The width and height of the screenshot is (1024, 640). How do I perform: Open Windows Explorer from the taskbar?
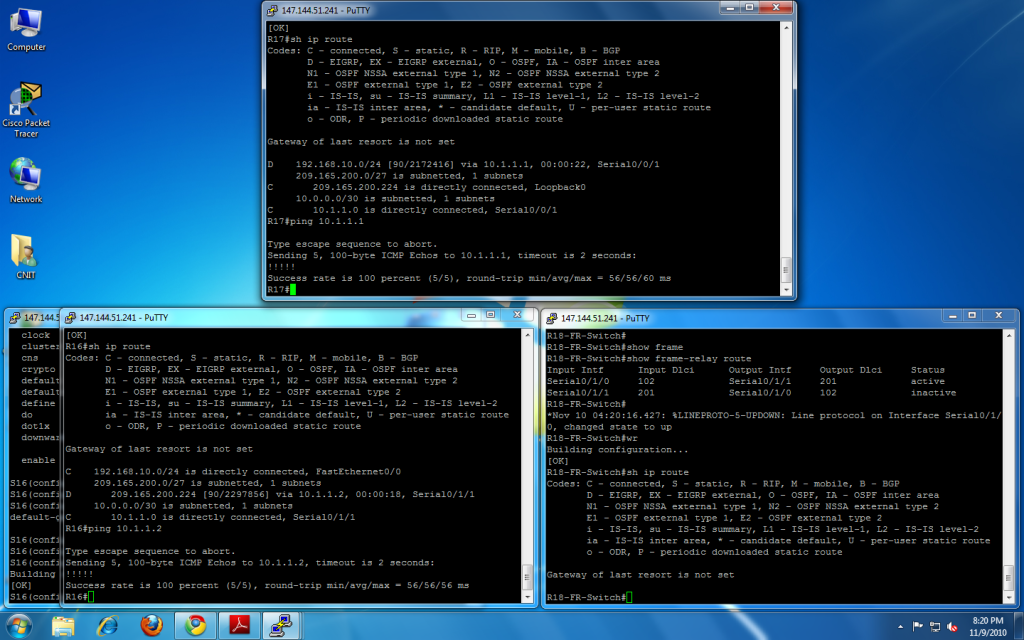click(64, 625)
